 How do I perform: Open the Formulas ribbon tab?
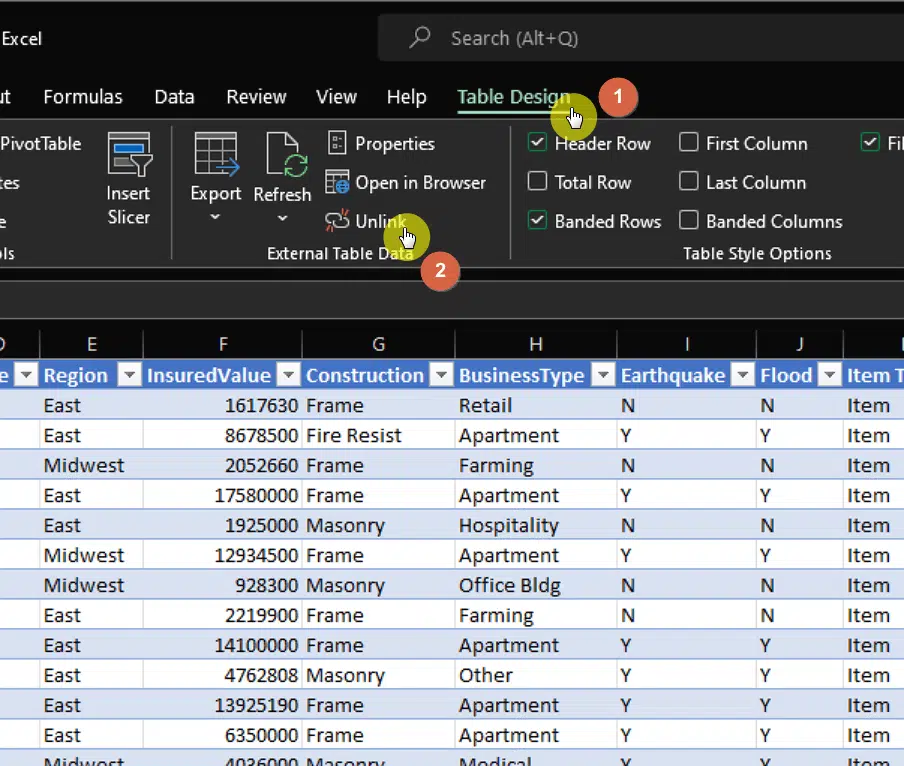tap(83, 97)
